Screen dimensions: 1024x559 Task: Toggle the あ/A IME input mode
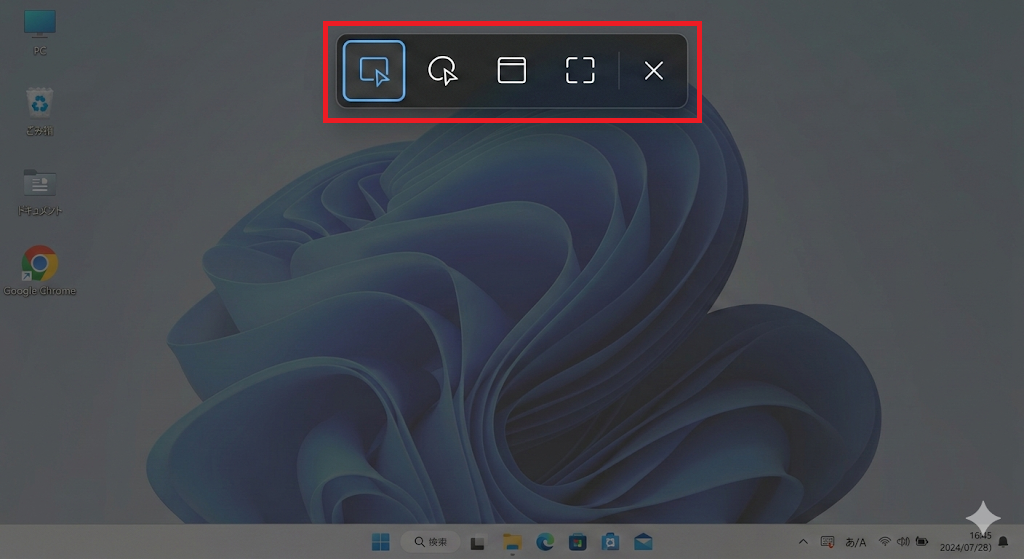coord(856,542)
